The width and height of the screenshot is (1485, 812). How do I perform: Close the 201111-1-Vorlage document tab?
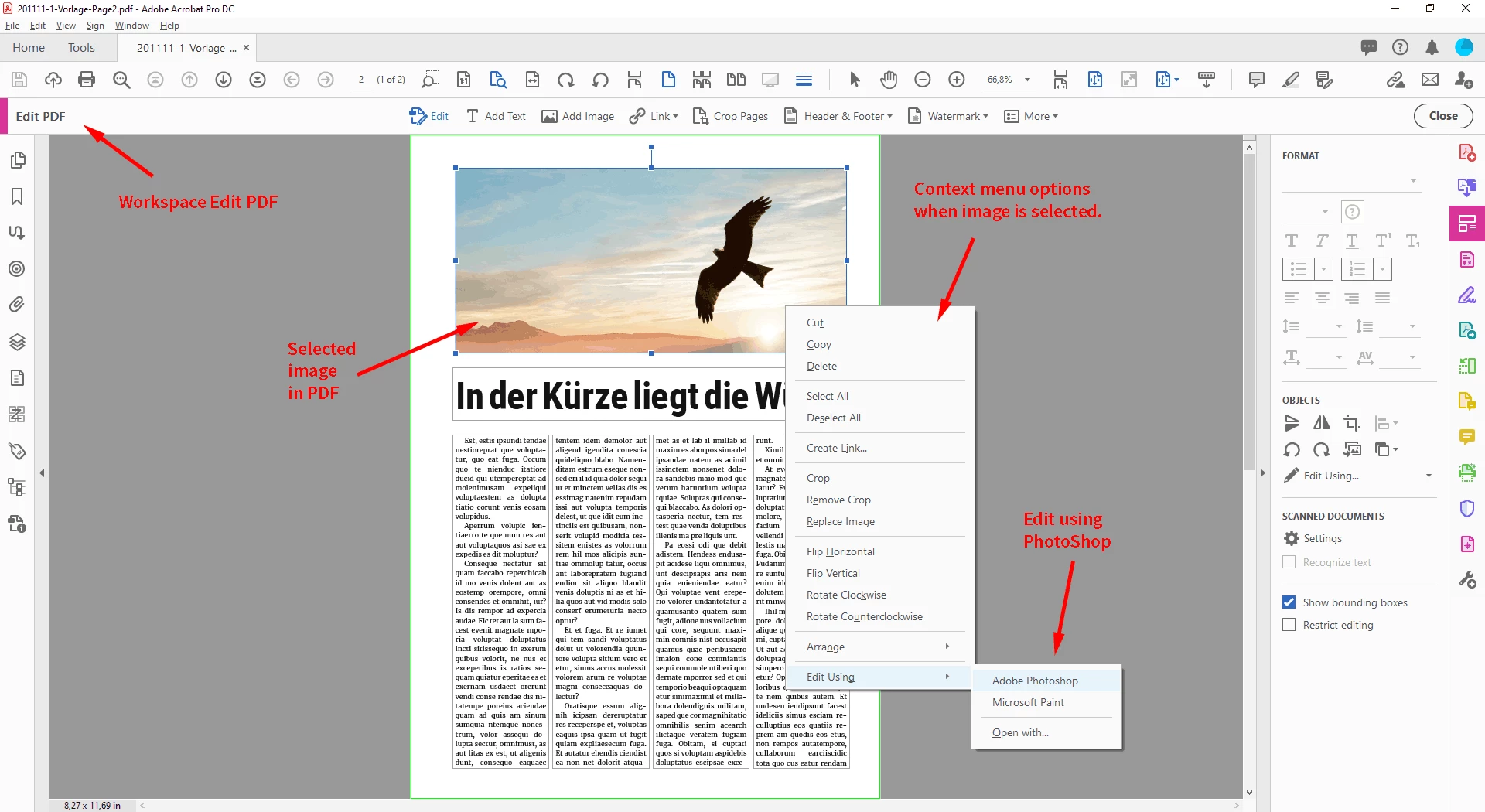[246, 48]
